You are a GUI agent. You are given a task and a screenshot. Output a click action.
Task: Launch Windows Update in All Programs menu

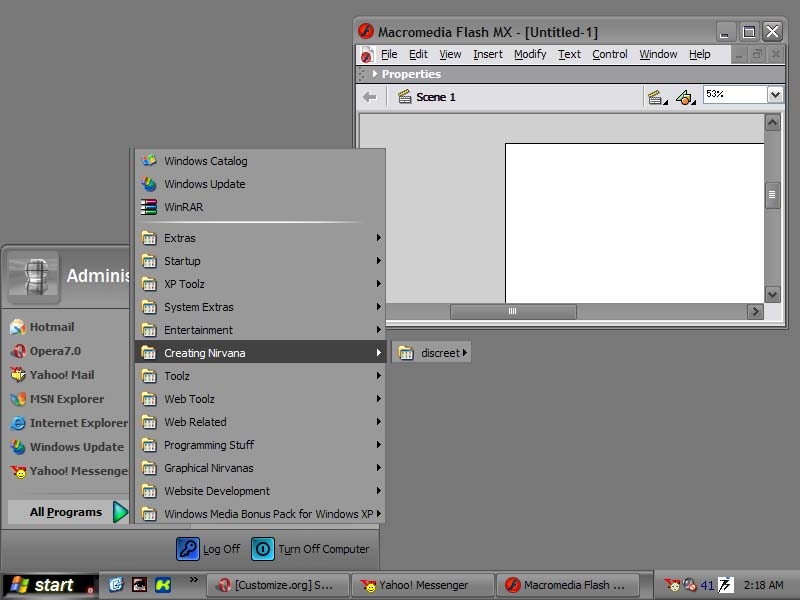pos(260,184)
